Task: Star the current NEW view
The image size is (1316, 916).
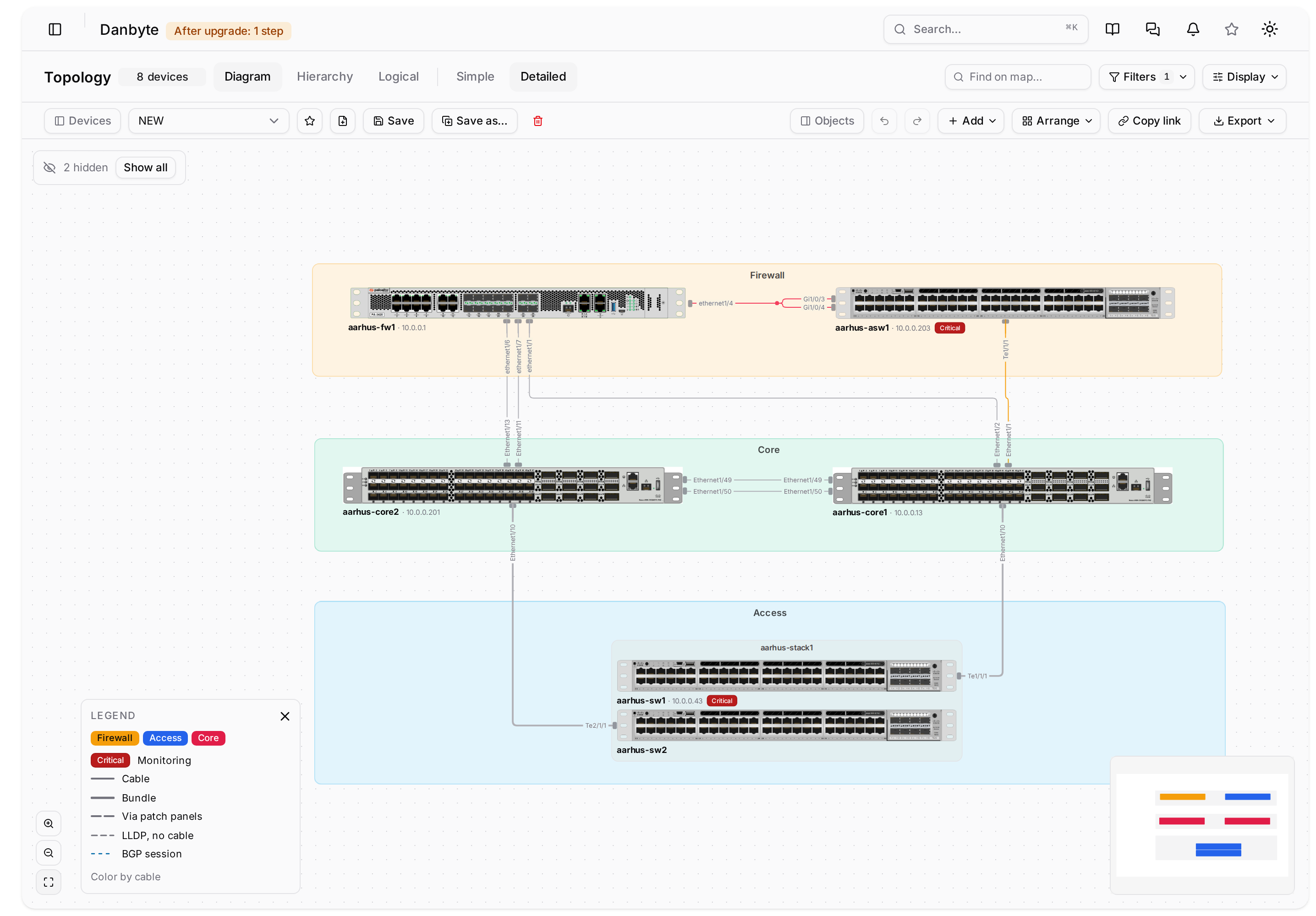Action: tap(309, 121)
